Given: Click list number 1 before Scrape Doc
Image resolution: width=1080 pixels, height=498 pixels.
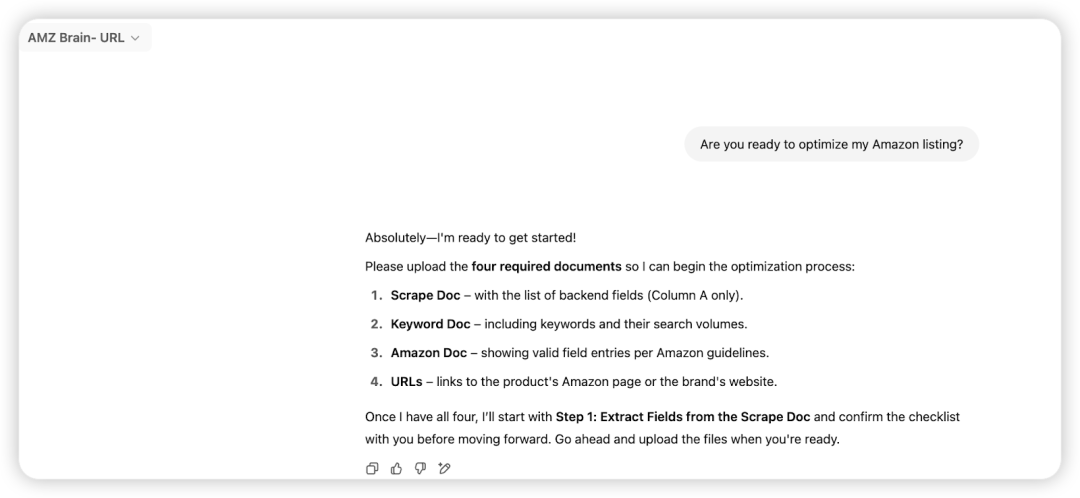Looking at the screenshot, I should 376,295.
